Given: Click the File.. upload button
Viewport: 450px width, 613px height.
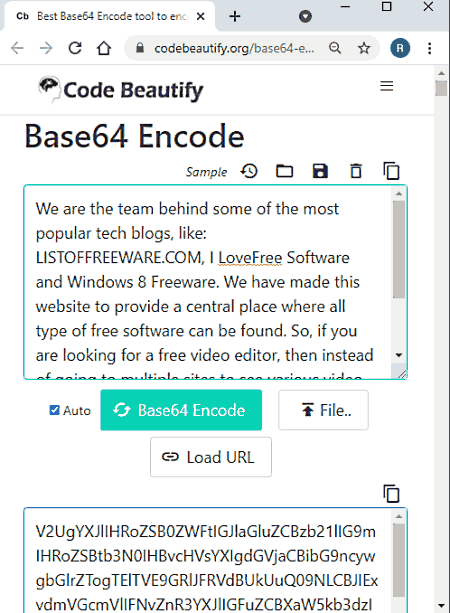Looking at the screenshot, I should (323, 410).
